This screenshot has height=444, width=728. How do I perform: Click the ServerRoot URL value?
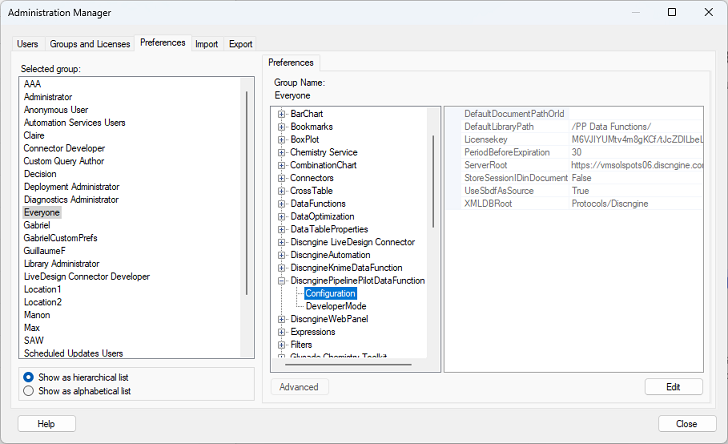click(637, 165)
